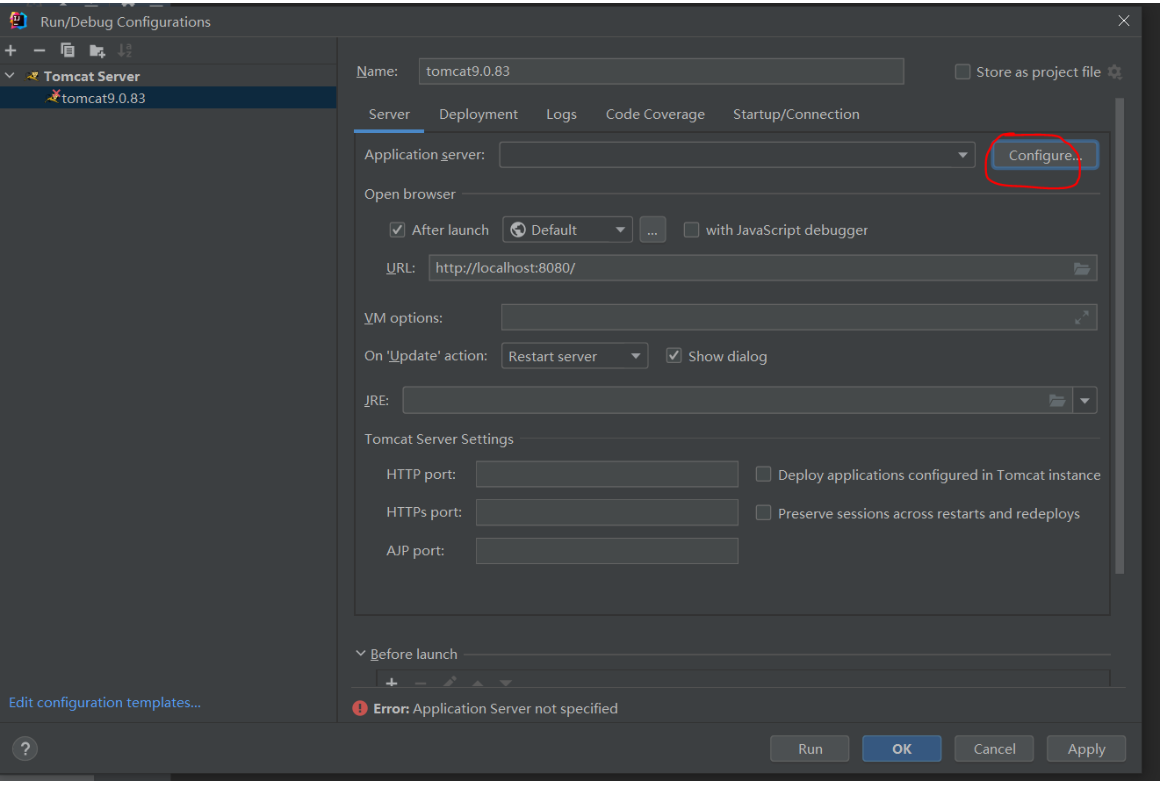Open browser selection ellipsis button
This screenshot has width=1167, height=786.
click(653, 230)
